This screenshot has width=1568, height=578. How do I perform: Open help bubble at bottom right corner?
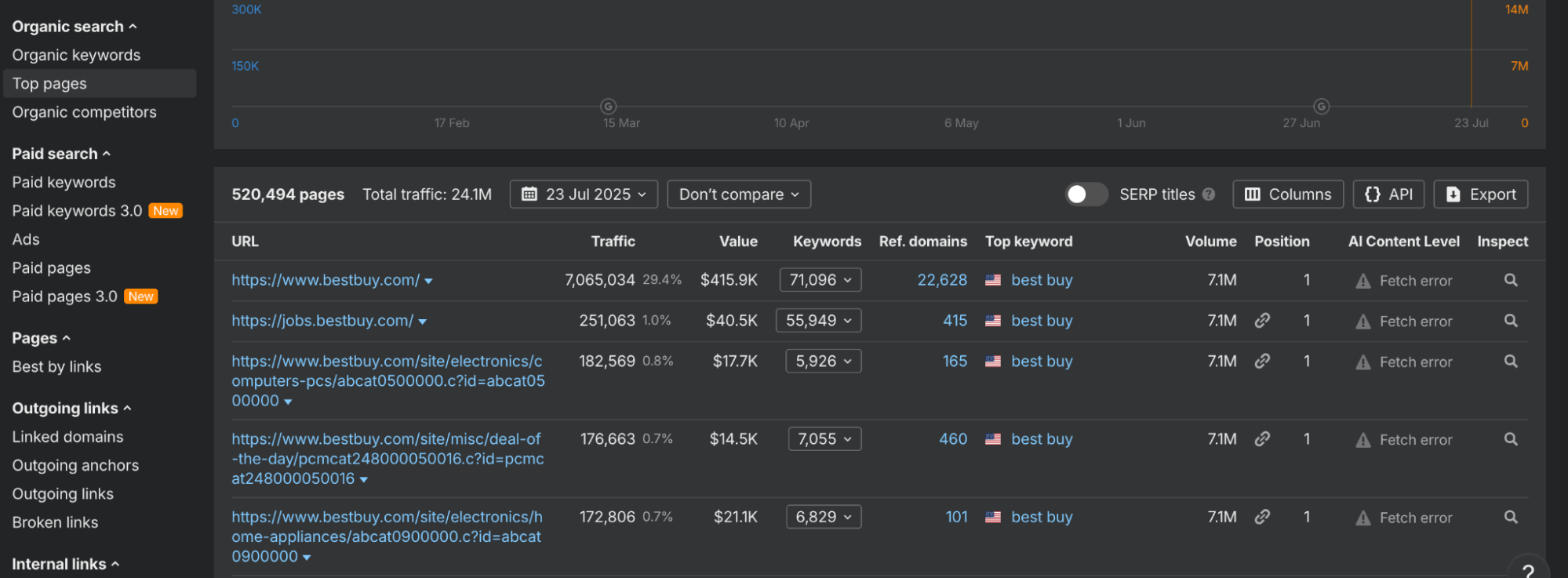click(1528, 570)
